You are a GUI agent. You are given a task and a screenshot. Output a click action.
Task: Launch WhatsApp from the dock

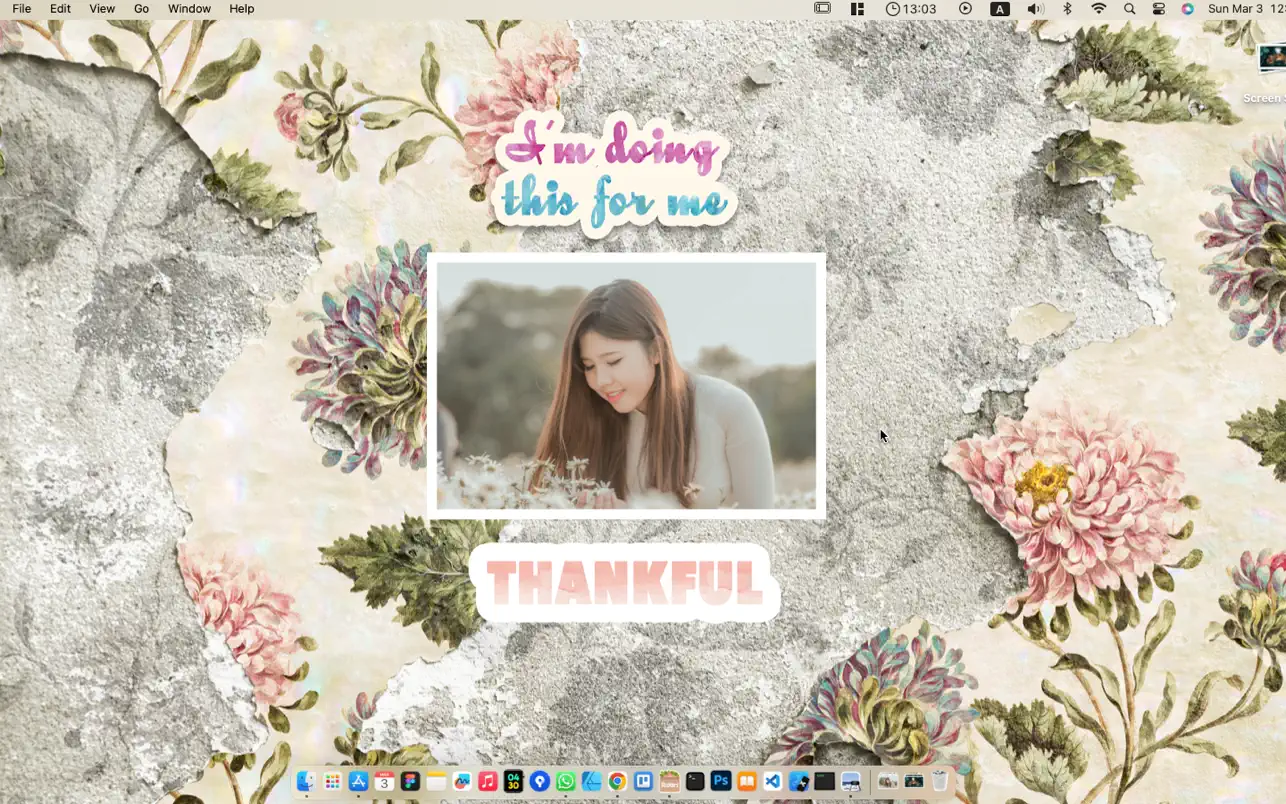[x=565, y=782]
